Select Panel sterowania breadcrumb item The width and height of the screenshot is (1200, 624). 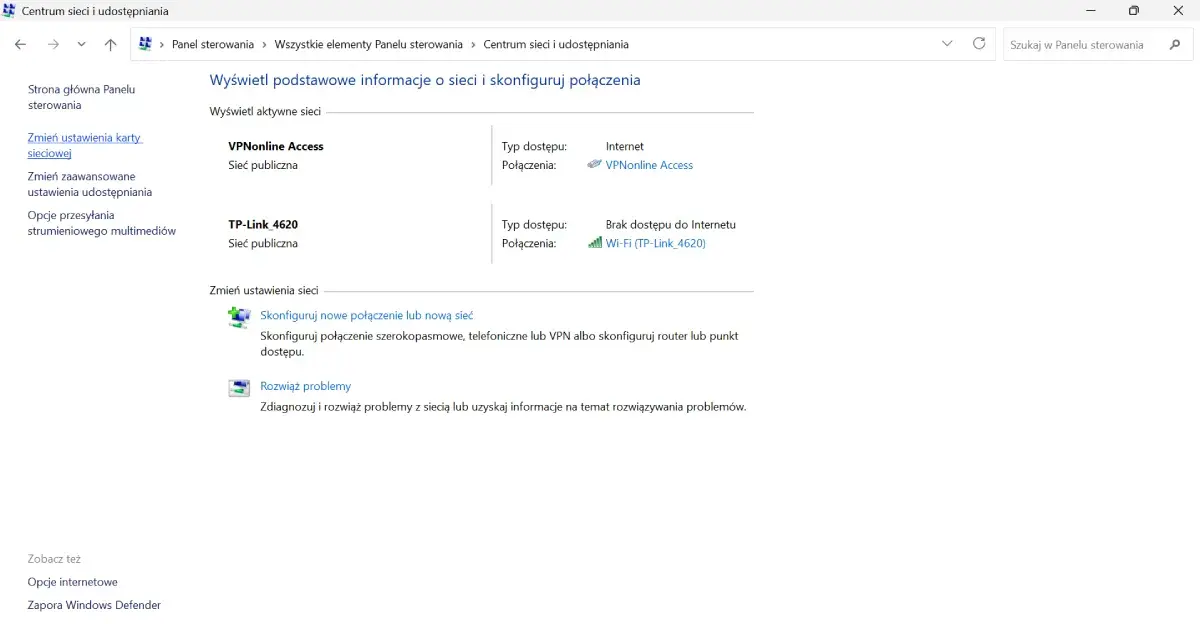[x=213, y=44]
